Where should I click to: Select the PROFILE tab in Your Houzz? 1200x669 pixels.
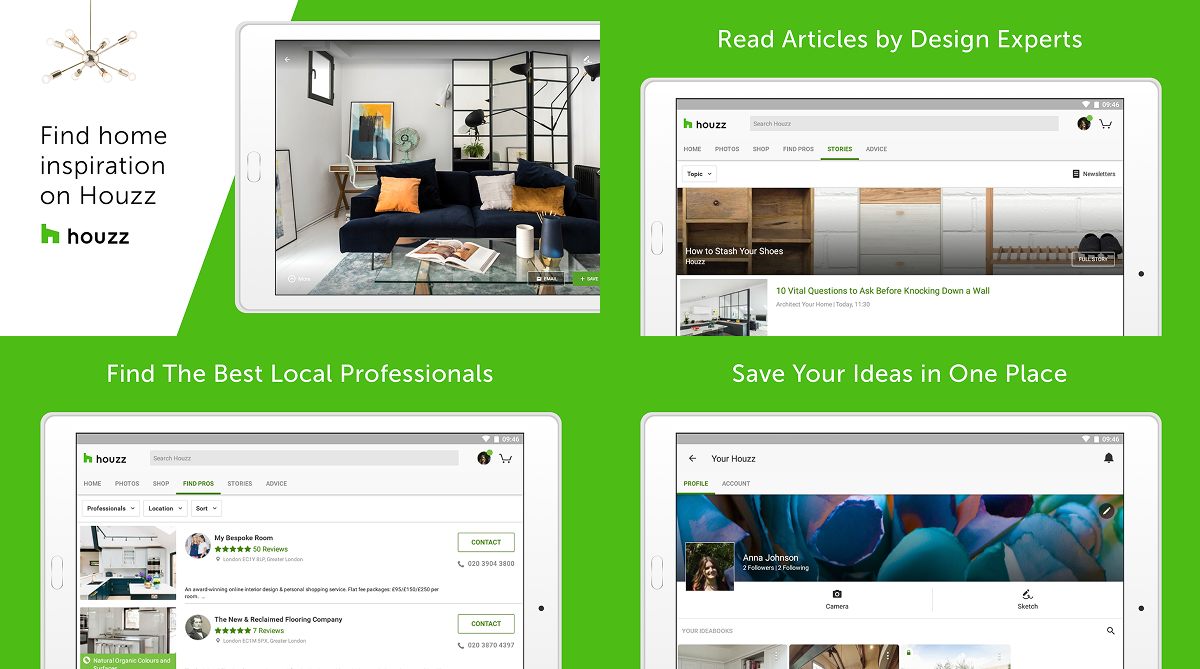[x=696, y=484]
